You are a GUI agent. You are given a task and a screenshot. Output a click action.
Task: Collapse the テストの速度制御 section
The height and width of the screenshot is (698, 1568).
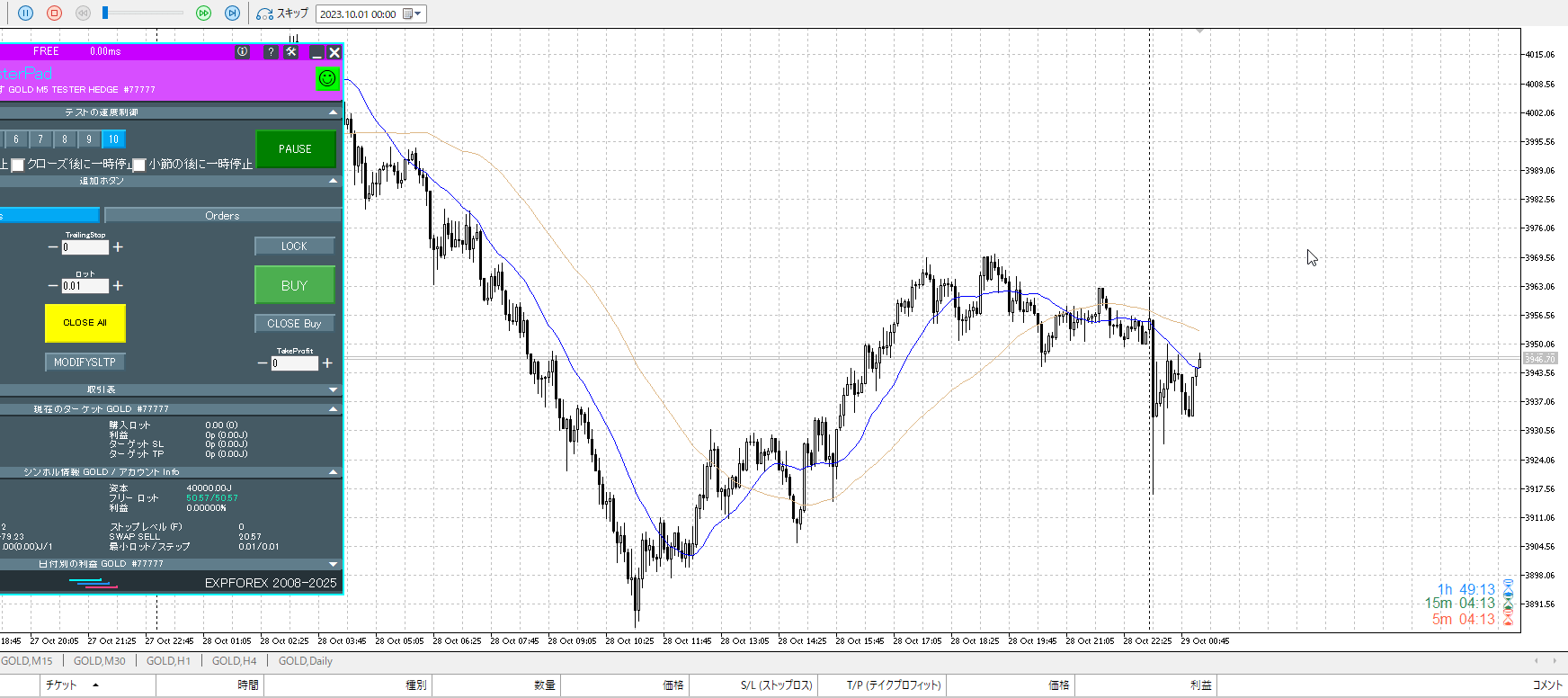334,112
